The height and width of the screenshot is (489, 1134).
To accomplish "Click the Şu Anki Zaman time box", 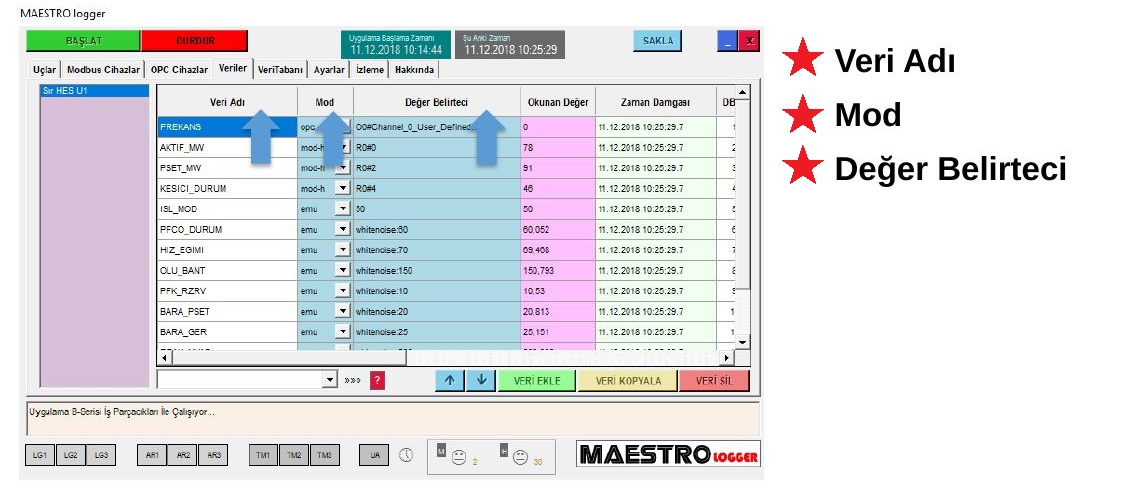I will tap(510, 44).
